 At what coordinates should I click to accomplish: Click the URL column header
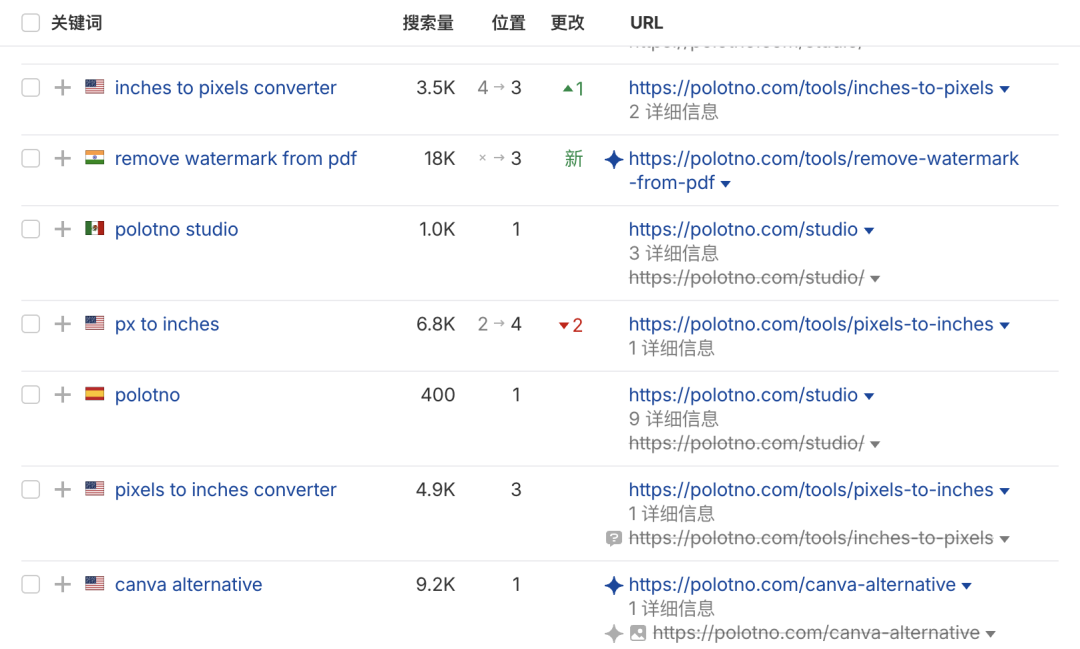click(x=646, y=23)
